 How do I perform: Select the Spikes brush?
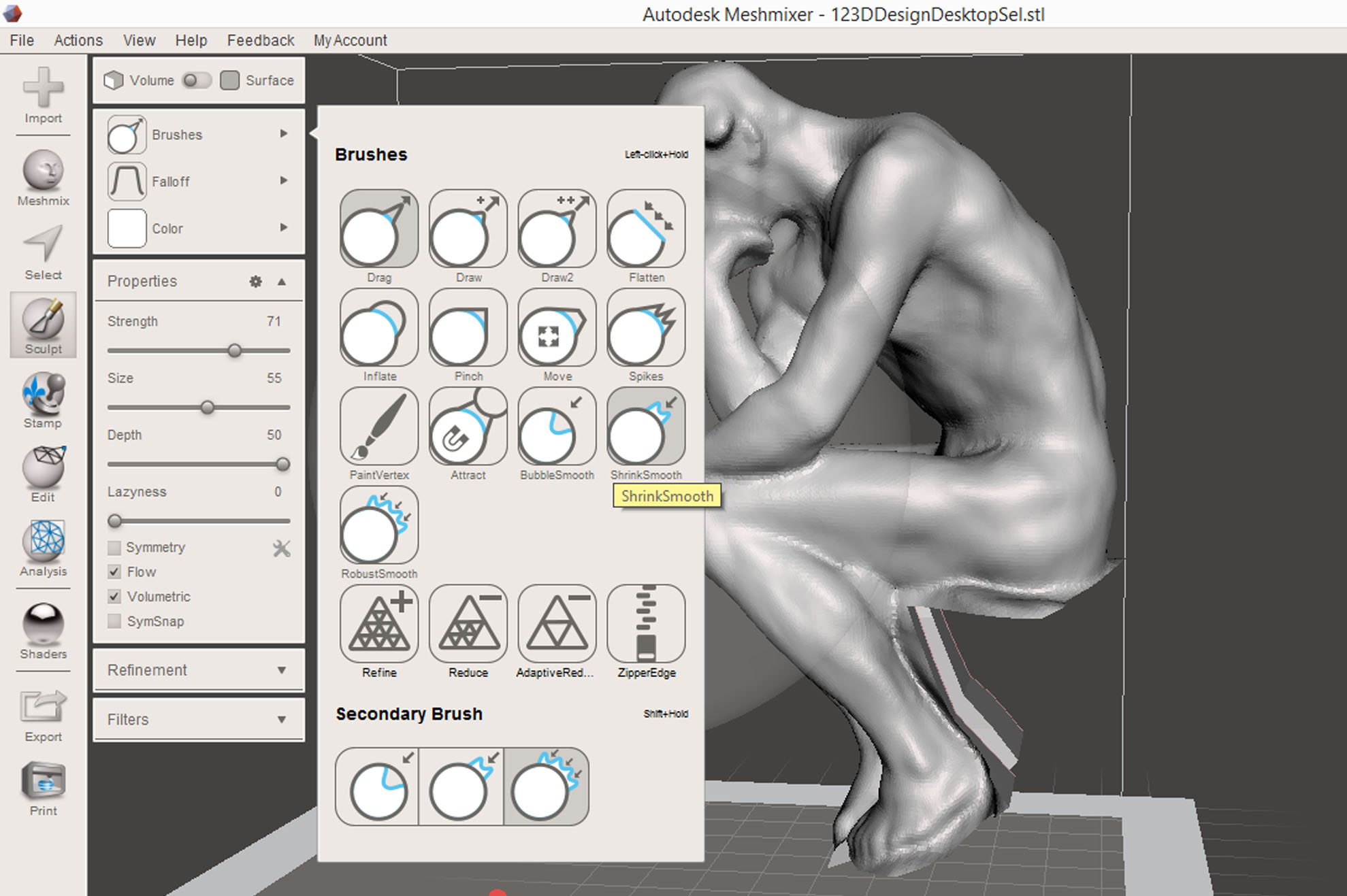tap(646, 327)
